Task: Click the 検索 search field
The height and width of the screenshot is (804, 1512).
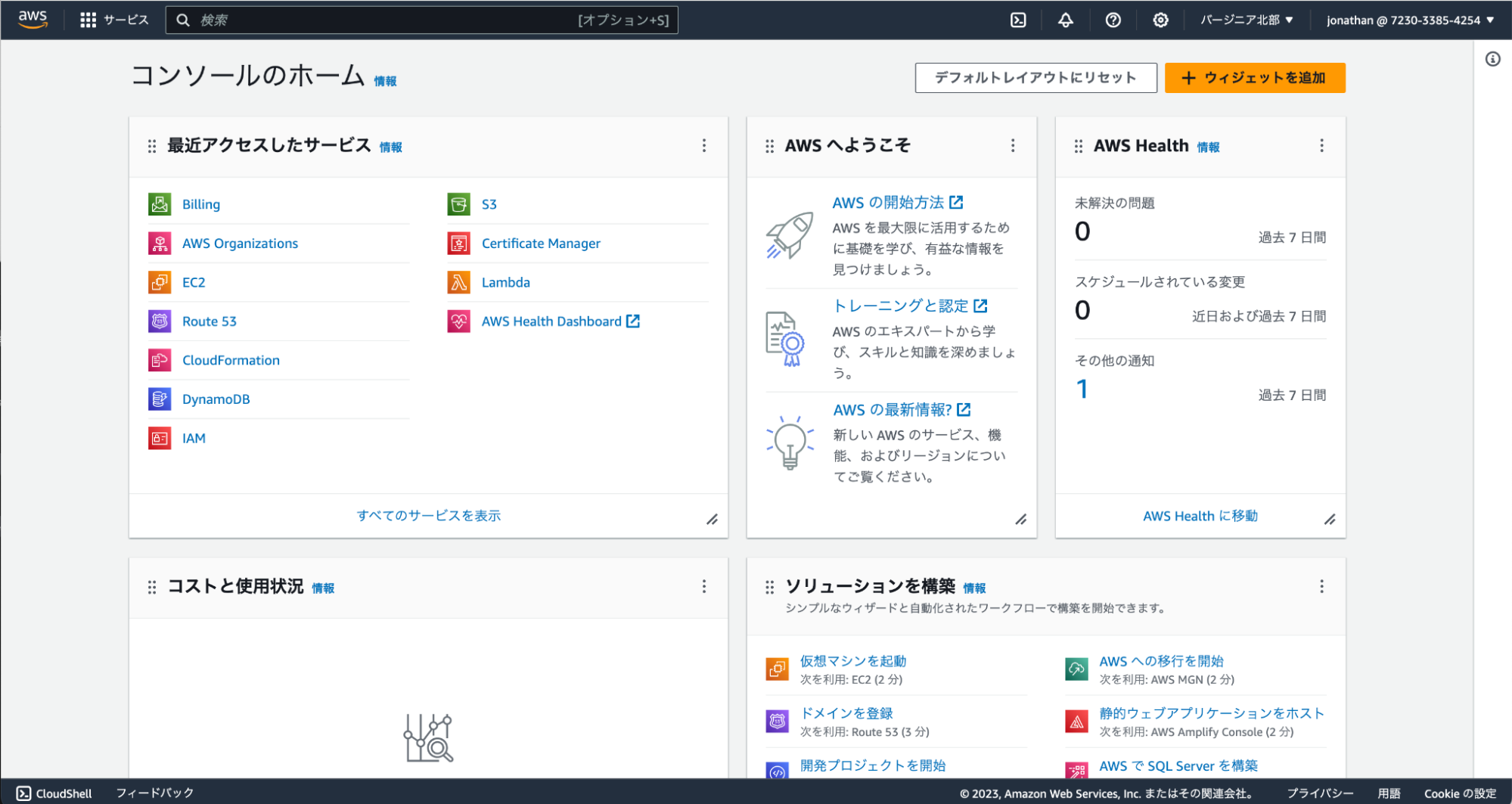Action: [421, 20]
